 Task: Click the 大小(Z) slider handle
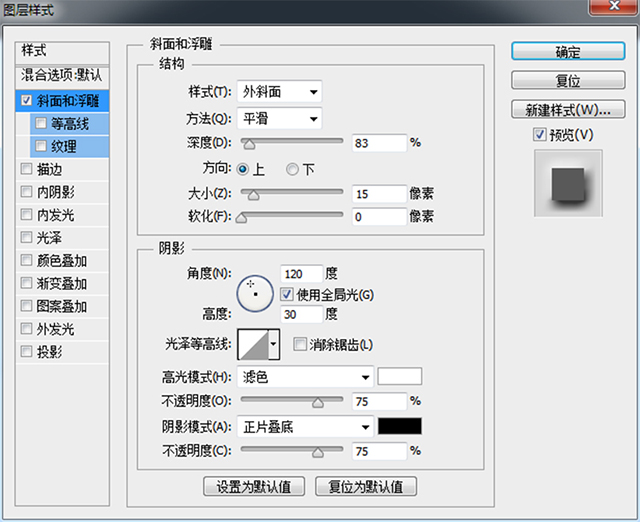pos(253,195)
